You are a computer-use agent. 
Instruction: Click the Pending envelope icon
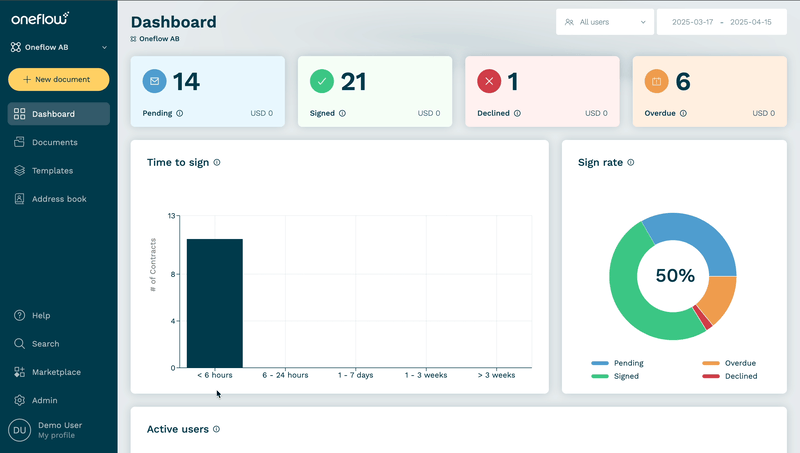tap(155, 81)
